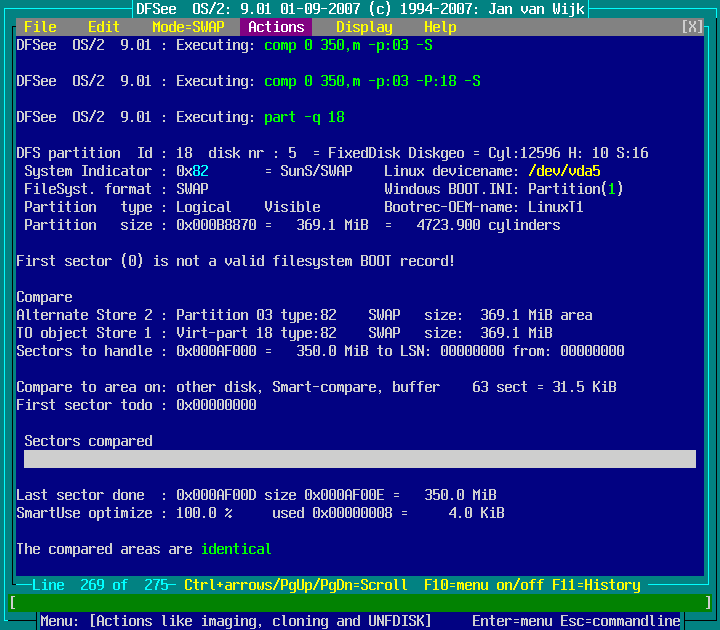Click the Sectors compared progress bar
720x630 pixels.
point(360,459)
